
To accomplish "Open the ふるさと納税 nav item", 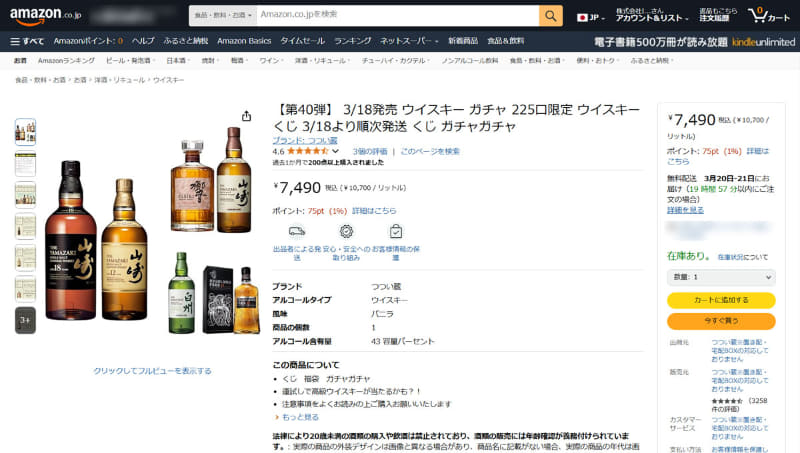I will point(186,41).
